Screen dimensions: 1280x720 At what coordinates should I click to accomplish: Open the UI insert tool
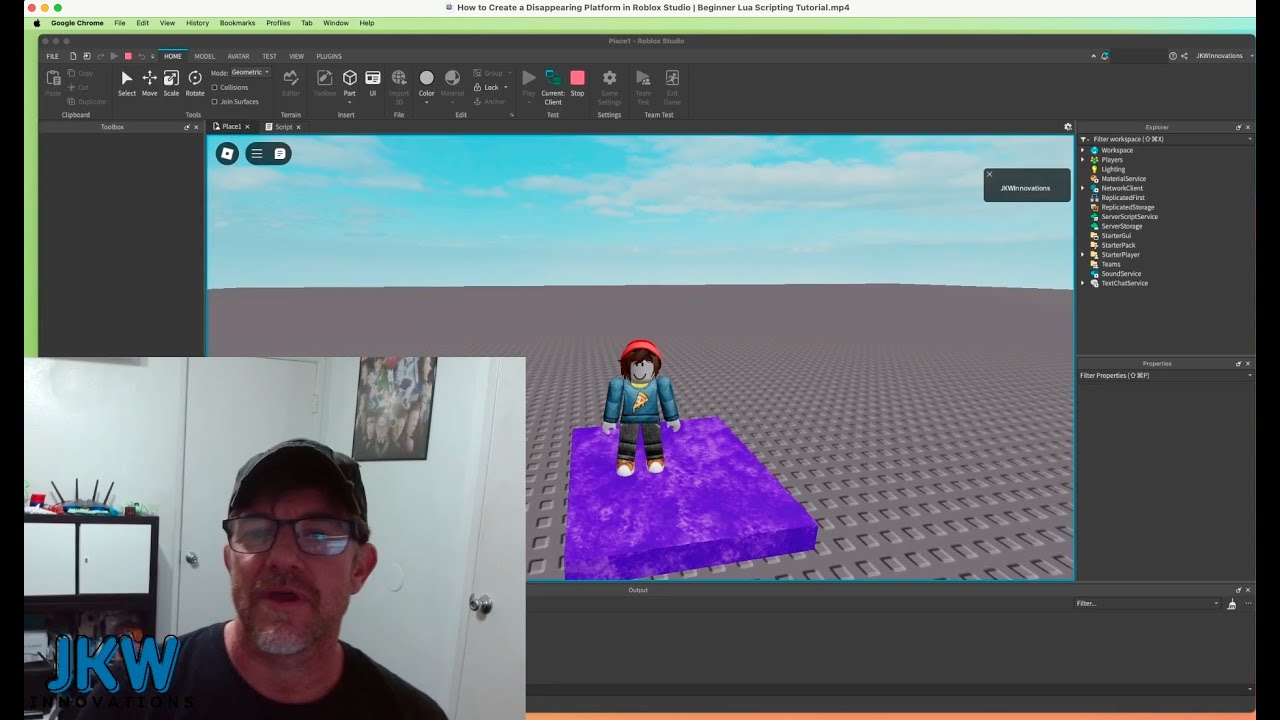tap(373, 83)
